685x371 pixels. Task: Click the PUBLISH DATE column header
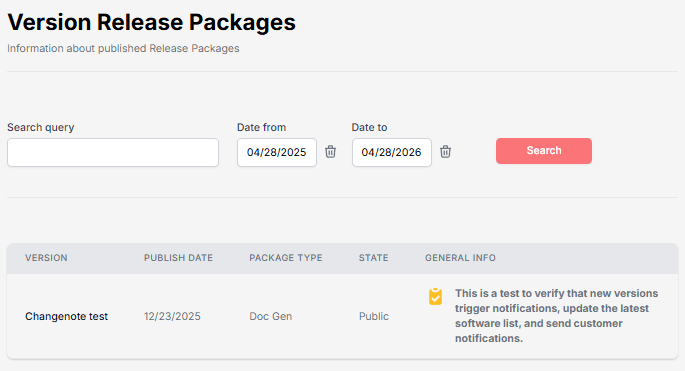178,258
